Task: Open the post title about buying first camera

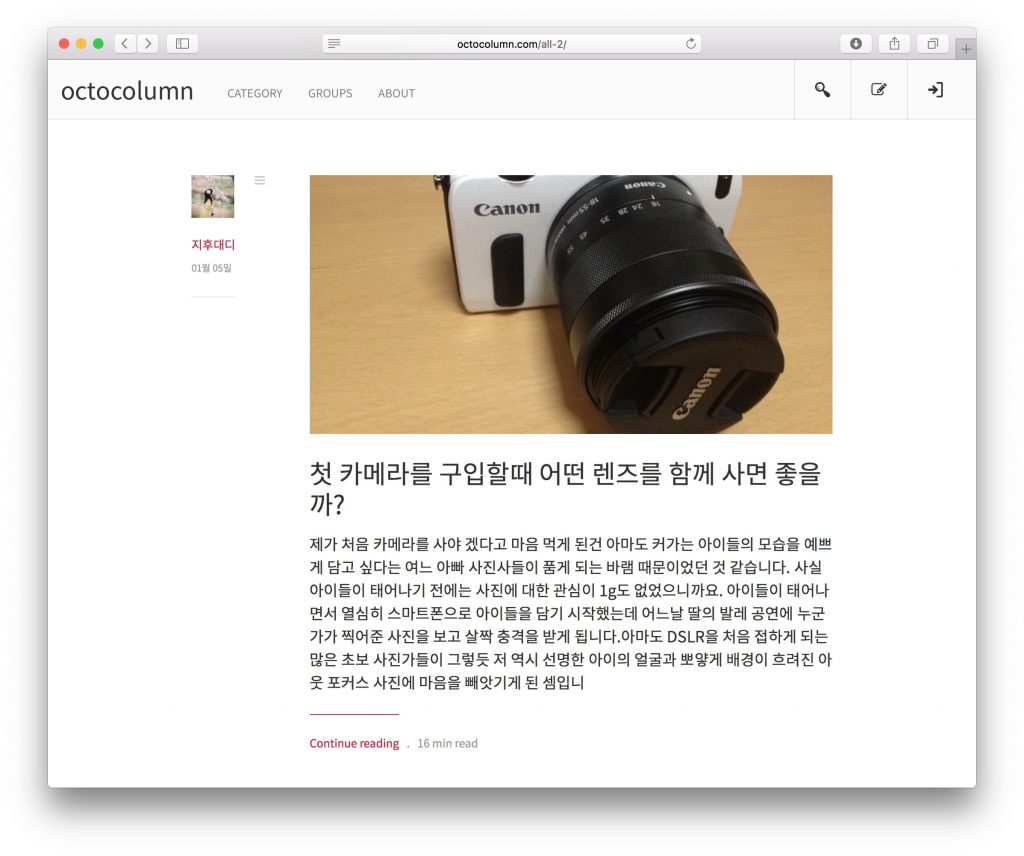Action: (x=566, y=488)
